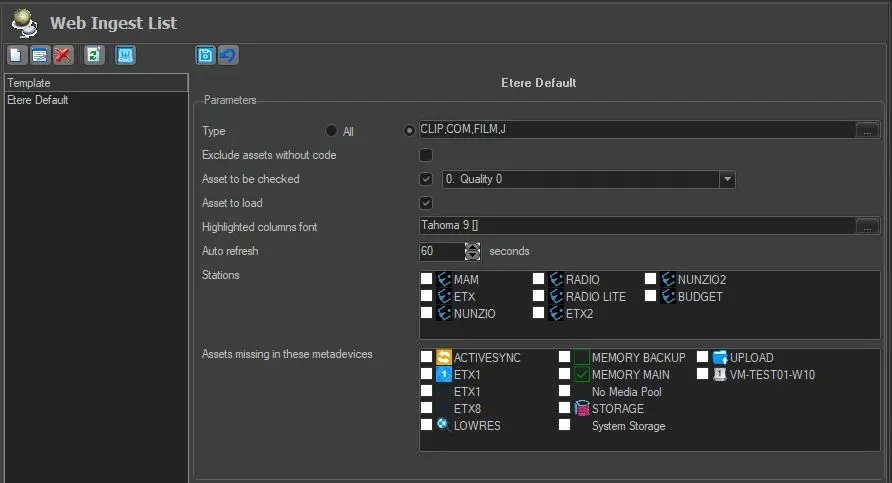Select Etere Default in the template list
The height and width of the screenshot is (483, 892).
pyautogui.click(x=38, y=100)
